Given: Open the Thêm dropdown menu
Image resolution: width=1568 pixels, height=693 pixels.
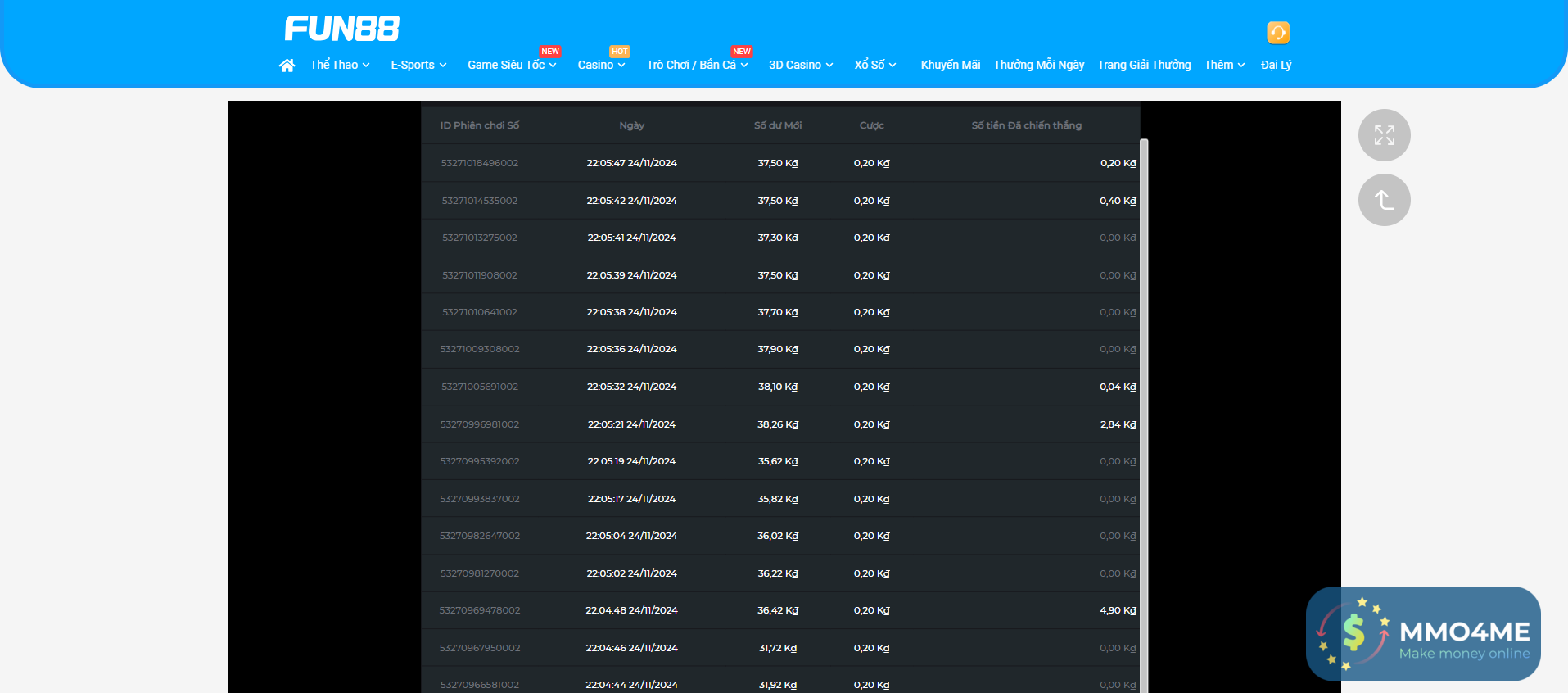Looking at the screenshot, I should click(1224, 66).
